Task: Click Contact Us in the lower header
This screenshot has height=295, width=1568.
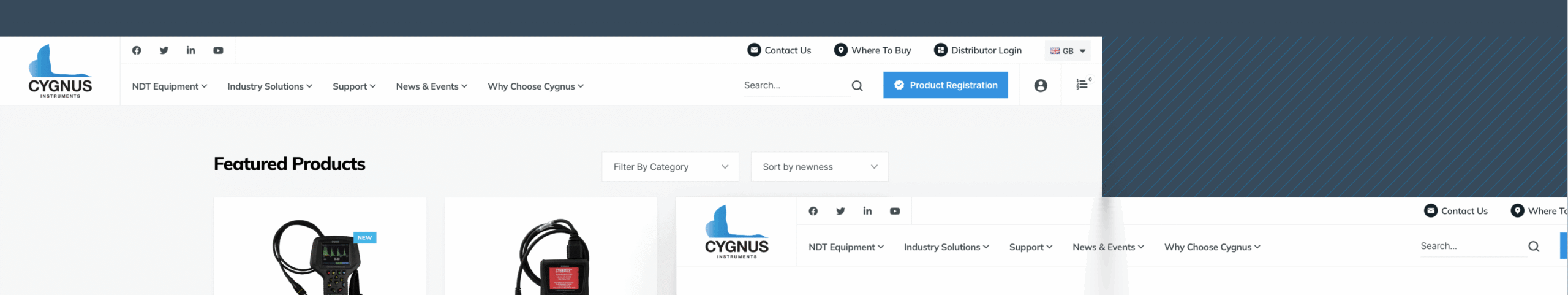Action: pyautogui.click(x=1456, y=211)
